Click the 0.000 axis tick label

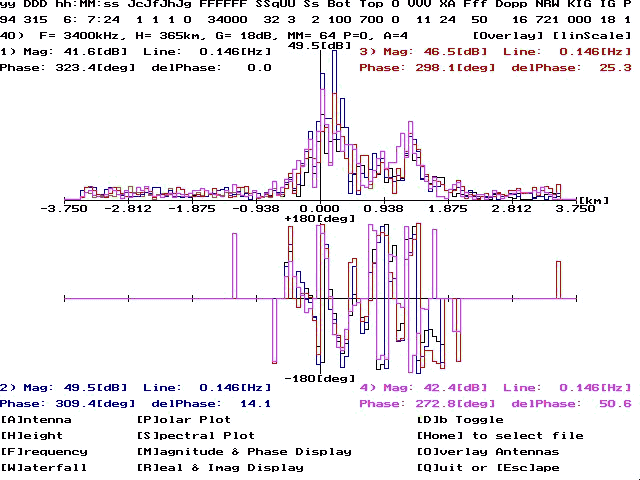coord(320,209)
